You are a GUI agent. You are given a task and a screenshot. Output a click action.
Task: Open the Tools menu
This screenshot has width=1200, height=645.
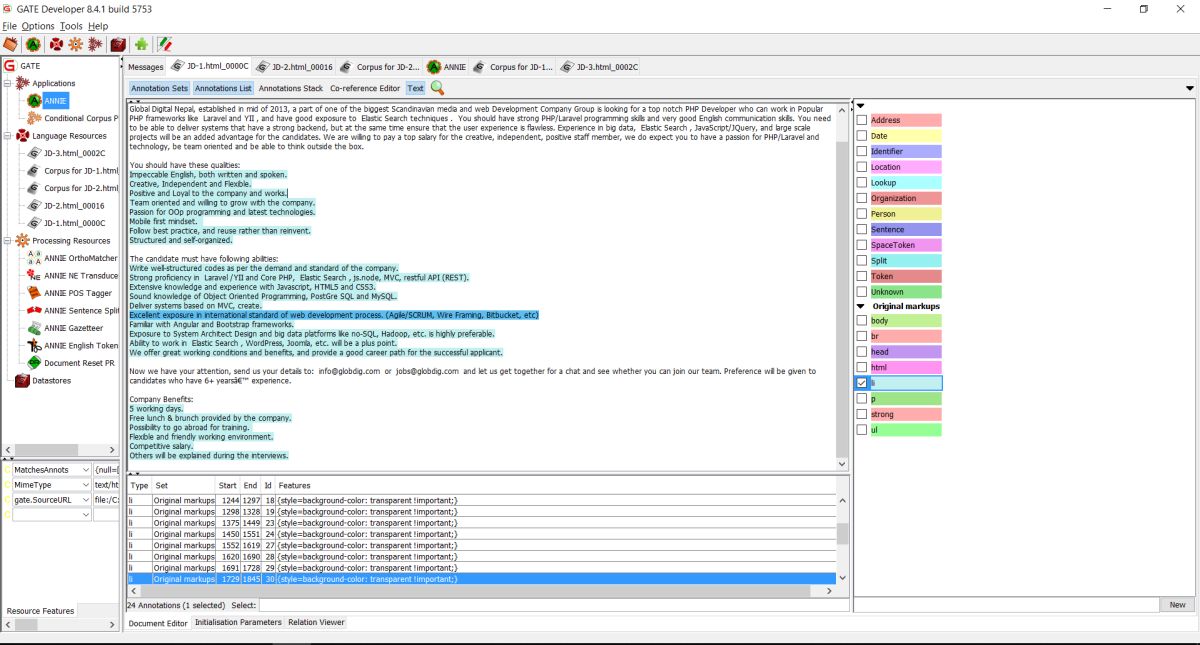click(x=71, y=26)
